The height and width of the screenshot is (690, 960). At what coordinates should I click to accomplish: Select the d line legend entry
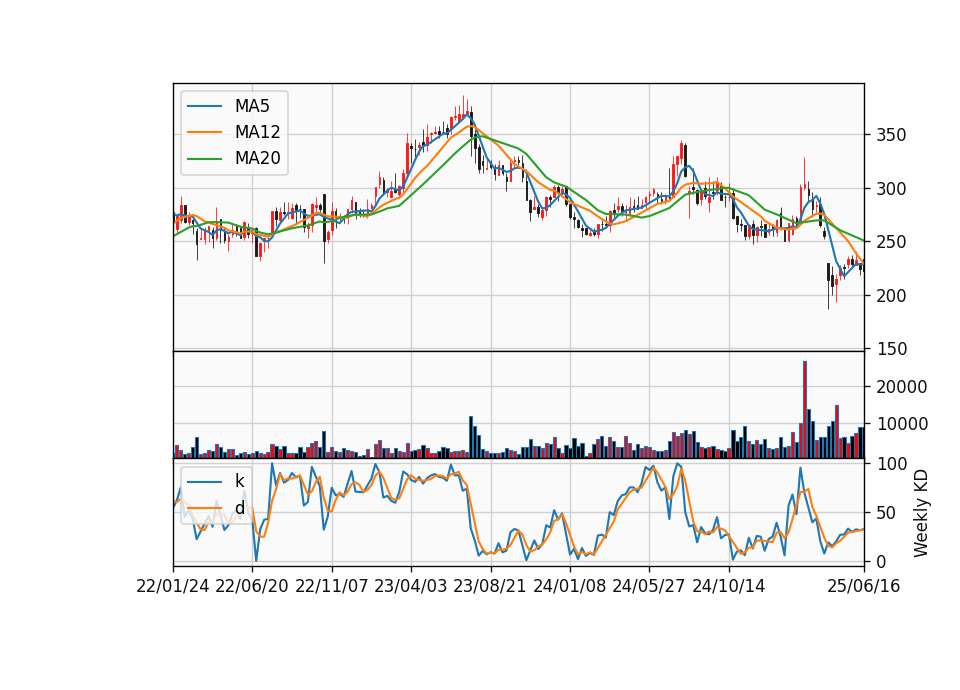[216, 508]
